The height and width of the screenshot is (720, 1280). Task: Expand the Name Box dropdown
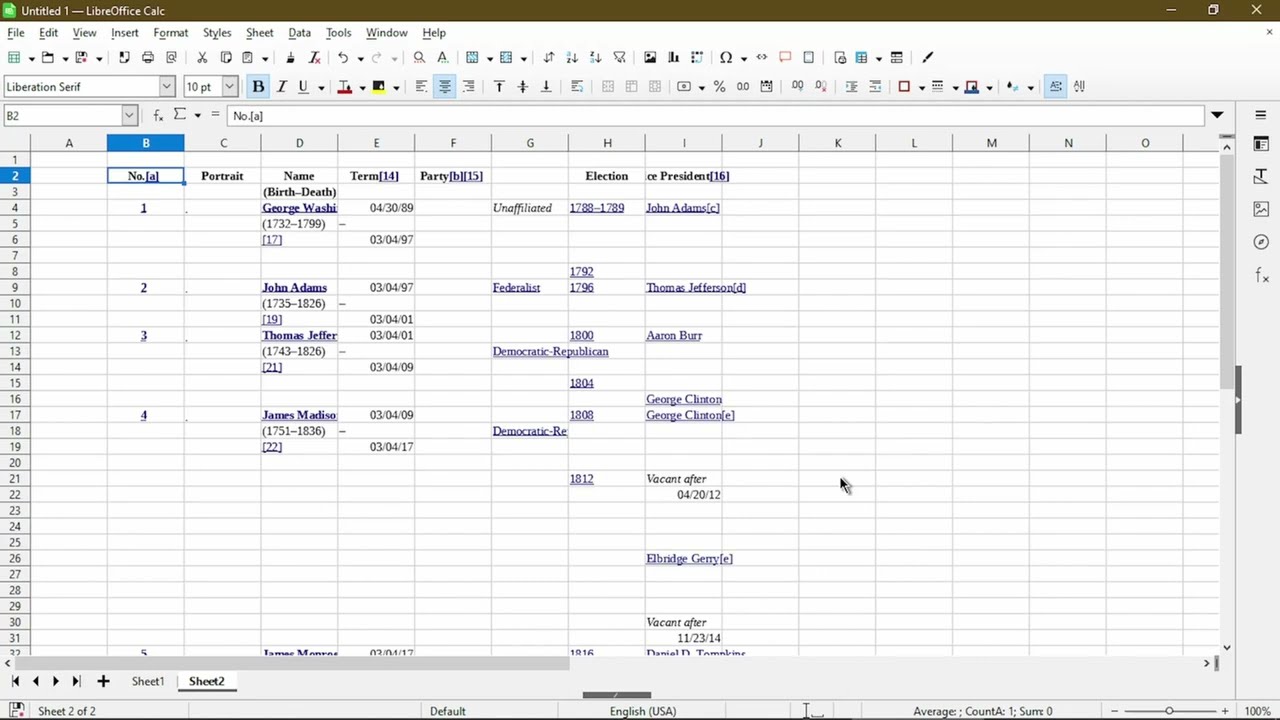[129, 115]
